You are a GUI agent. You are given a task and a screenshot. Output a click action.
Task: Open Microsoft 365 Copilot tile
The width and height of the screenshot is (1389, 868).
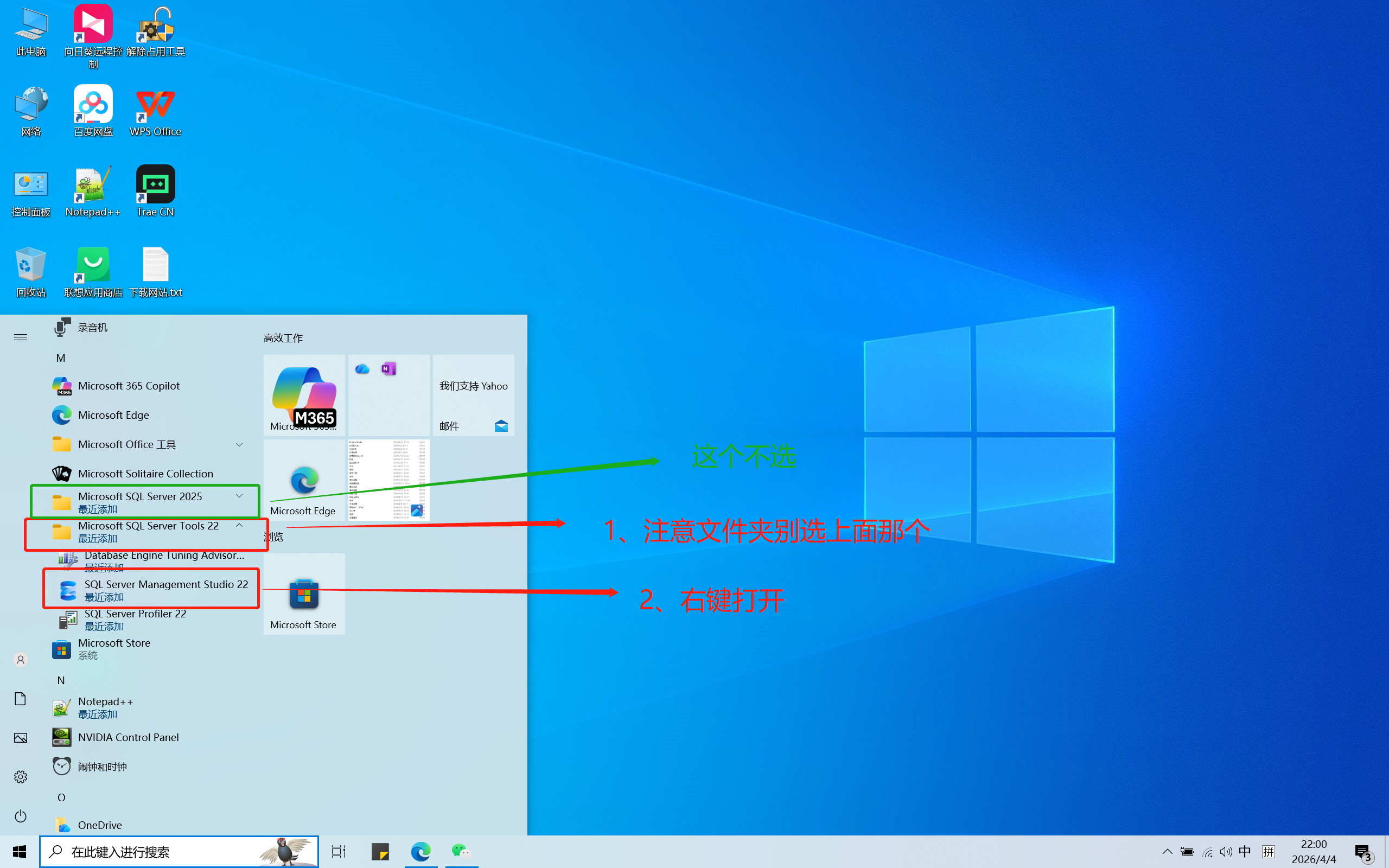[304, 395]
